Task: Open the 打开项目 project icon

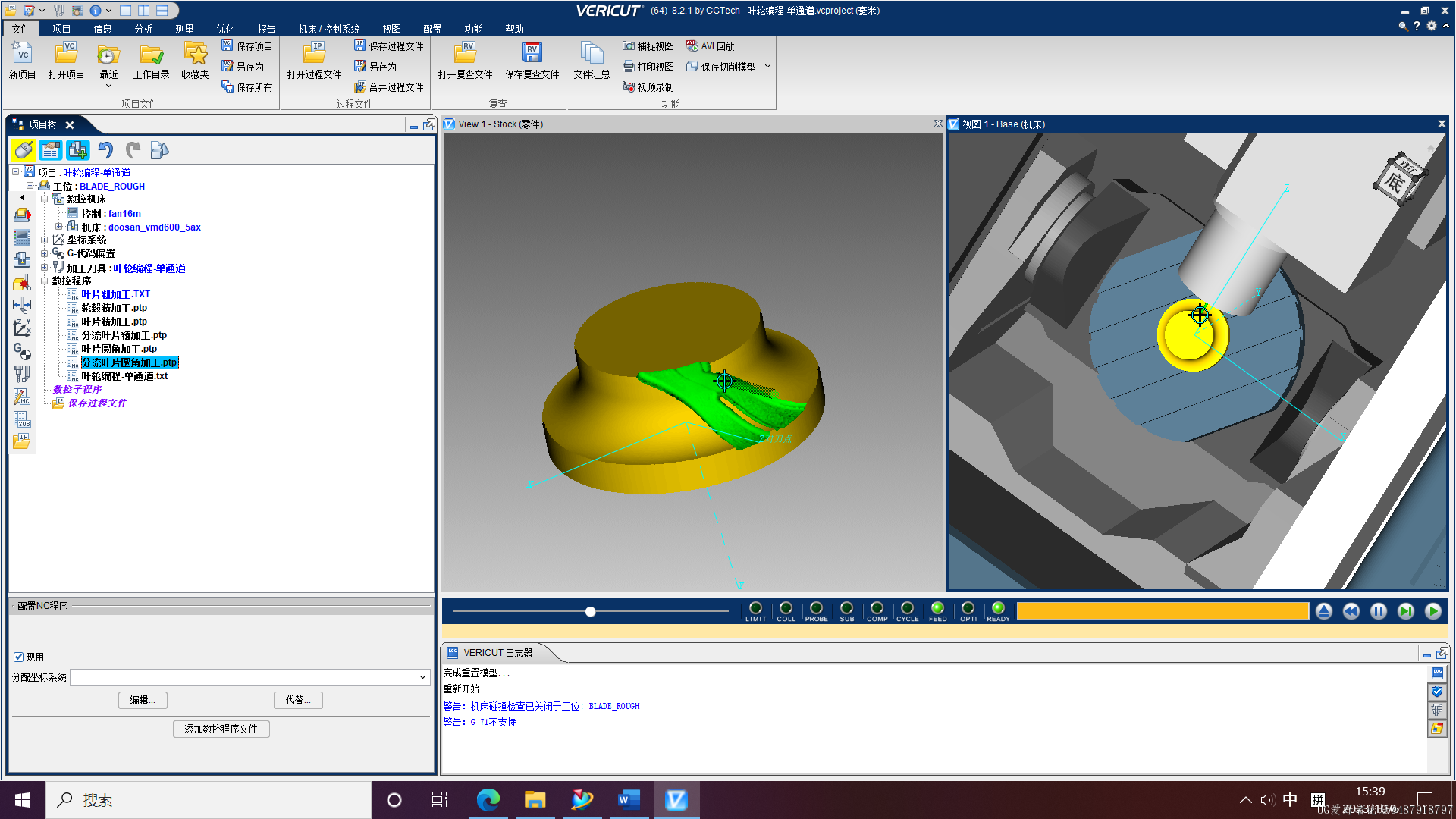Action: (x=66, y=60)
